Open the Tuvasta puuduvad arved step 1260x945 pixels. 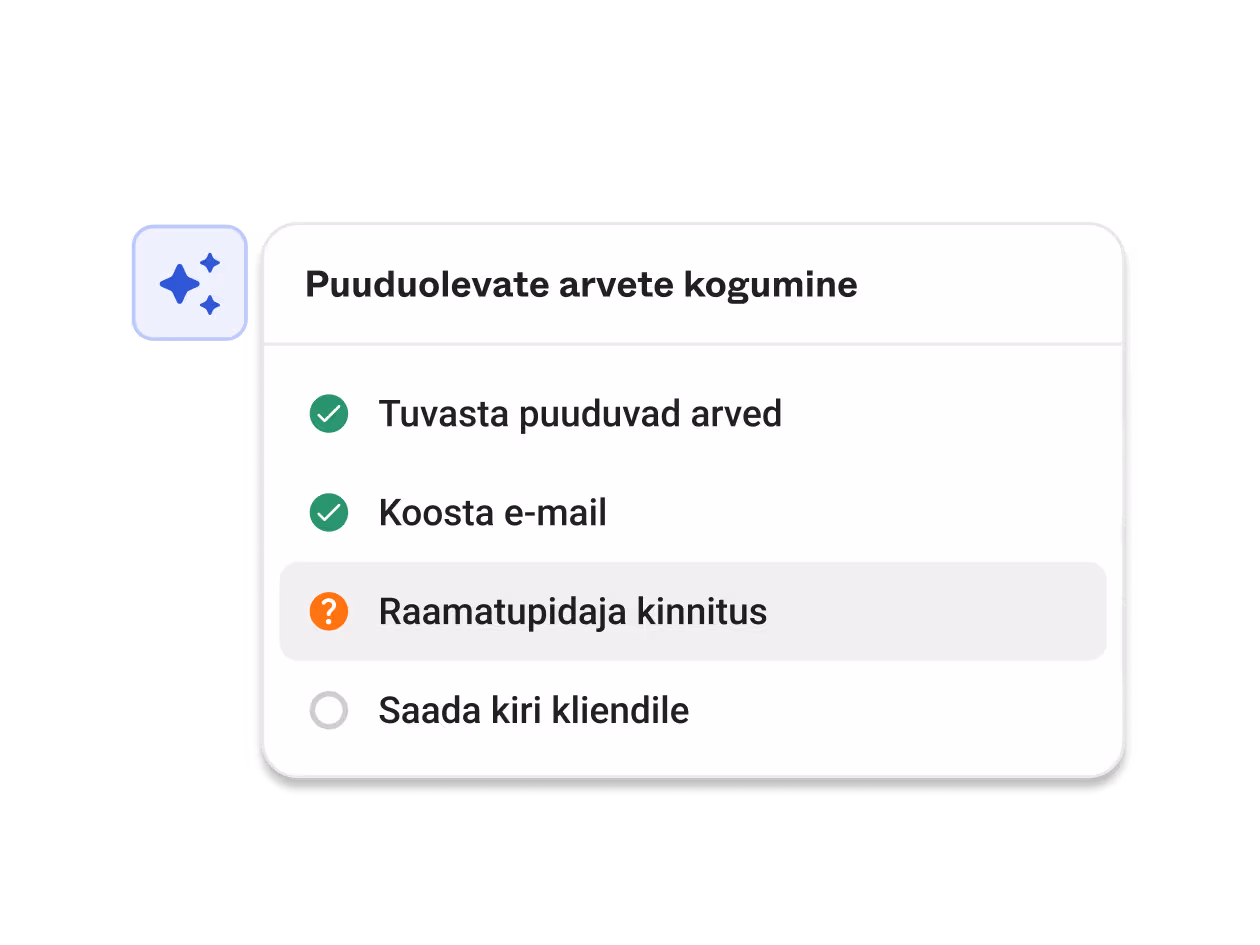pos(580,414)
